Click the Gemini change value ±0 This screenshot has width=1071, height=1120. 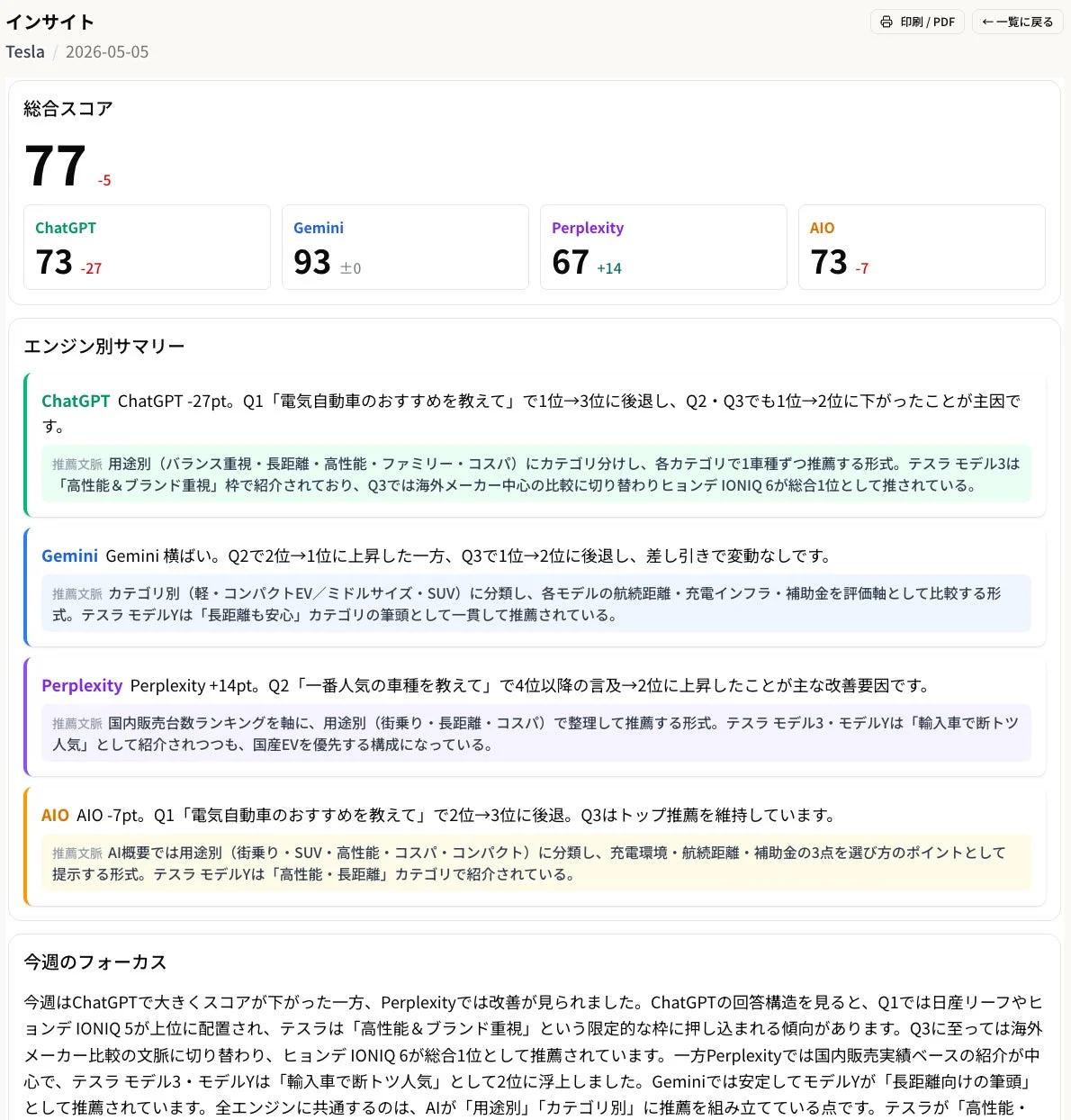[350, 268]
